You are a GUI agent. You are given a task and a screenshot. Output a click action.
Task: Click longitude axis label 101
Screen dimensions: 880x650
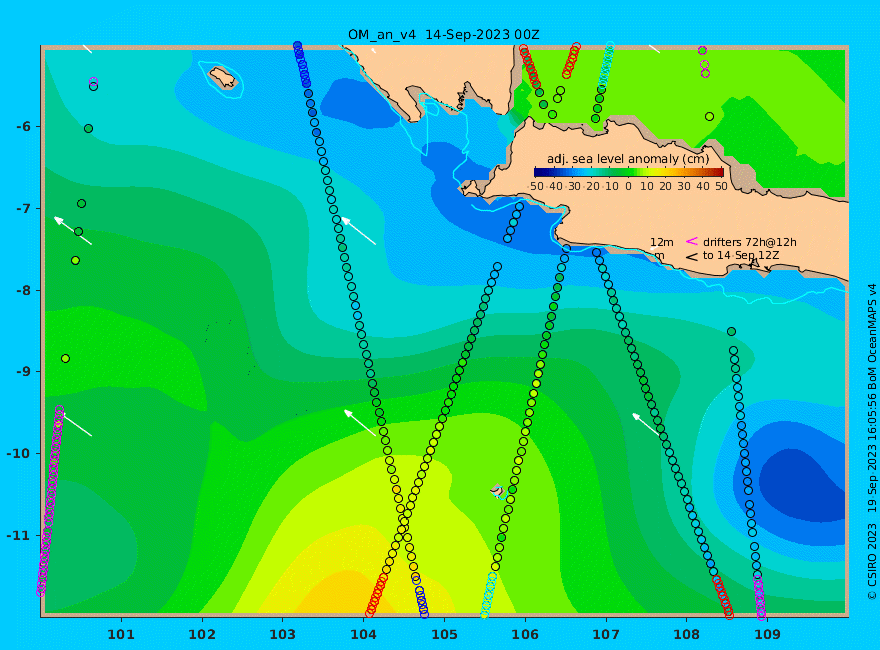coord(121,634)
